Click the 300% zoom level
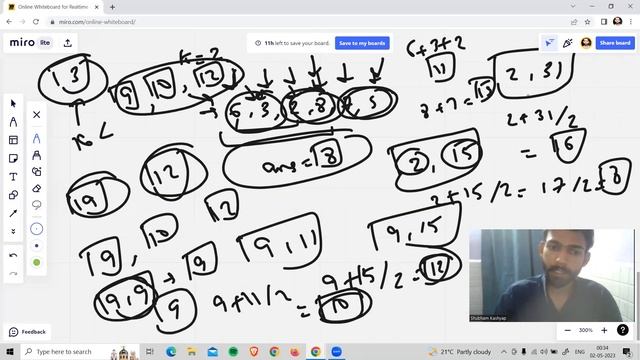This screenshot has width=640, height=360. click(586, 330)
